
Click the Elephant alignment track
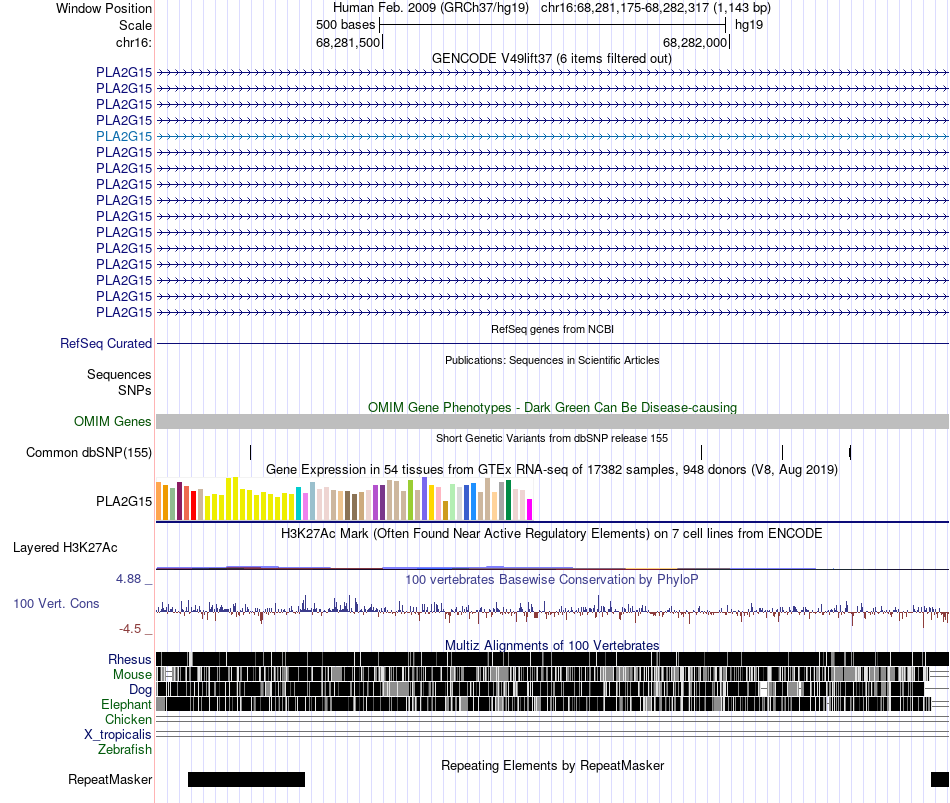pos(552,704)
